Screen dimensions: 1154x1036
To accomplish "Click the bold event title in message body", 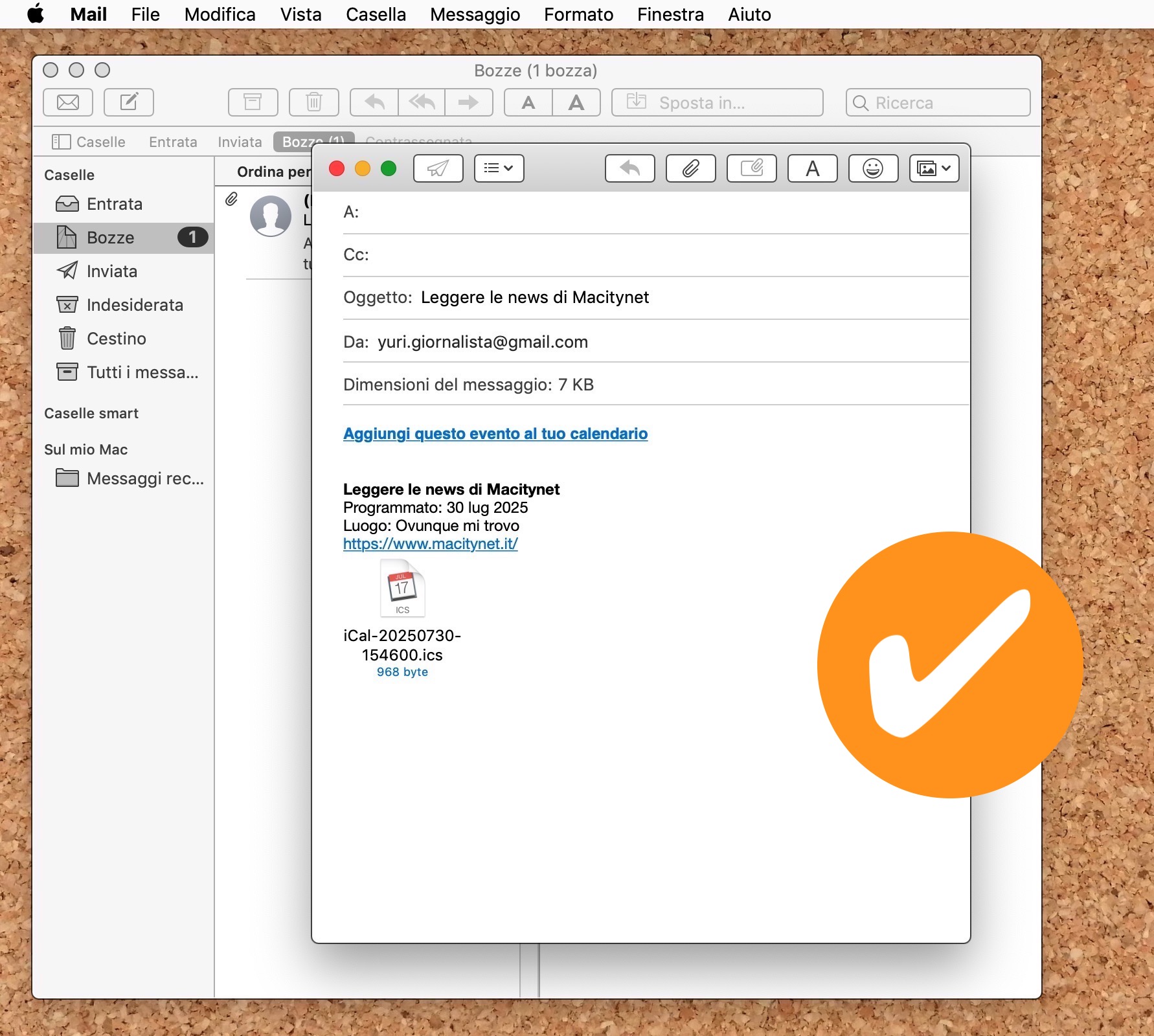I will [x=451, y=490].
